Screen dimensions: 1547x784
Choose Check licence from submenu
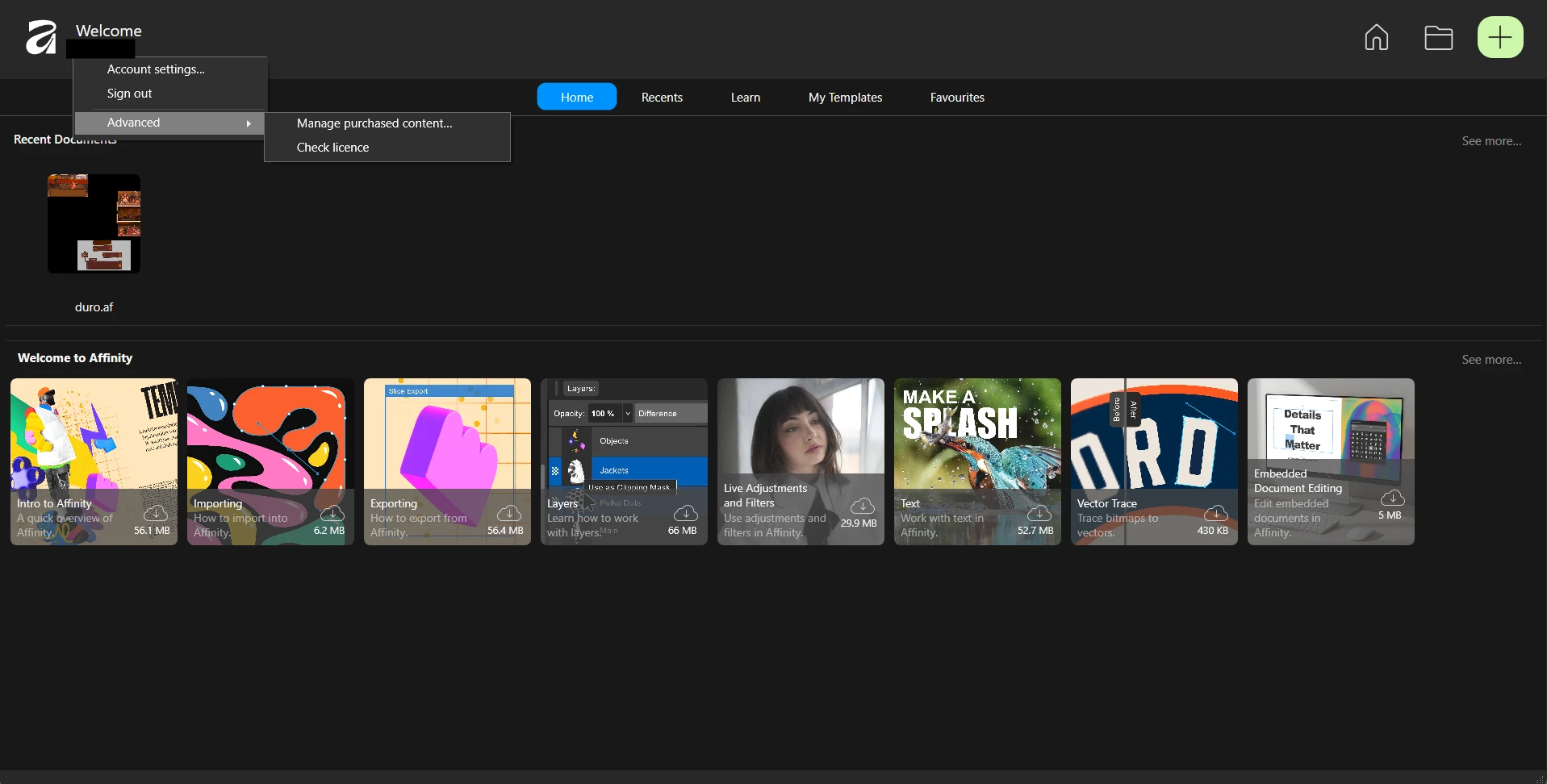[x=332, y=148]
